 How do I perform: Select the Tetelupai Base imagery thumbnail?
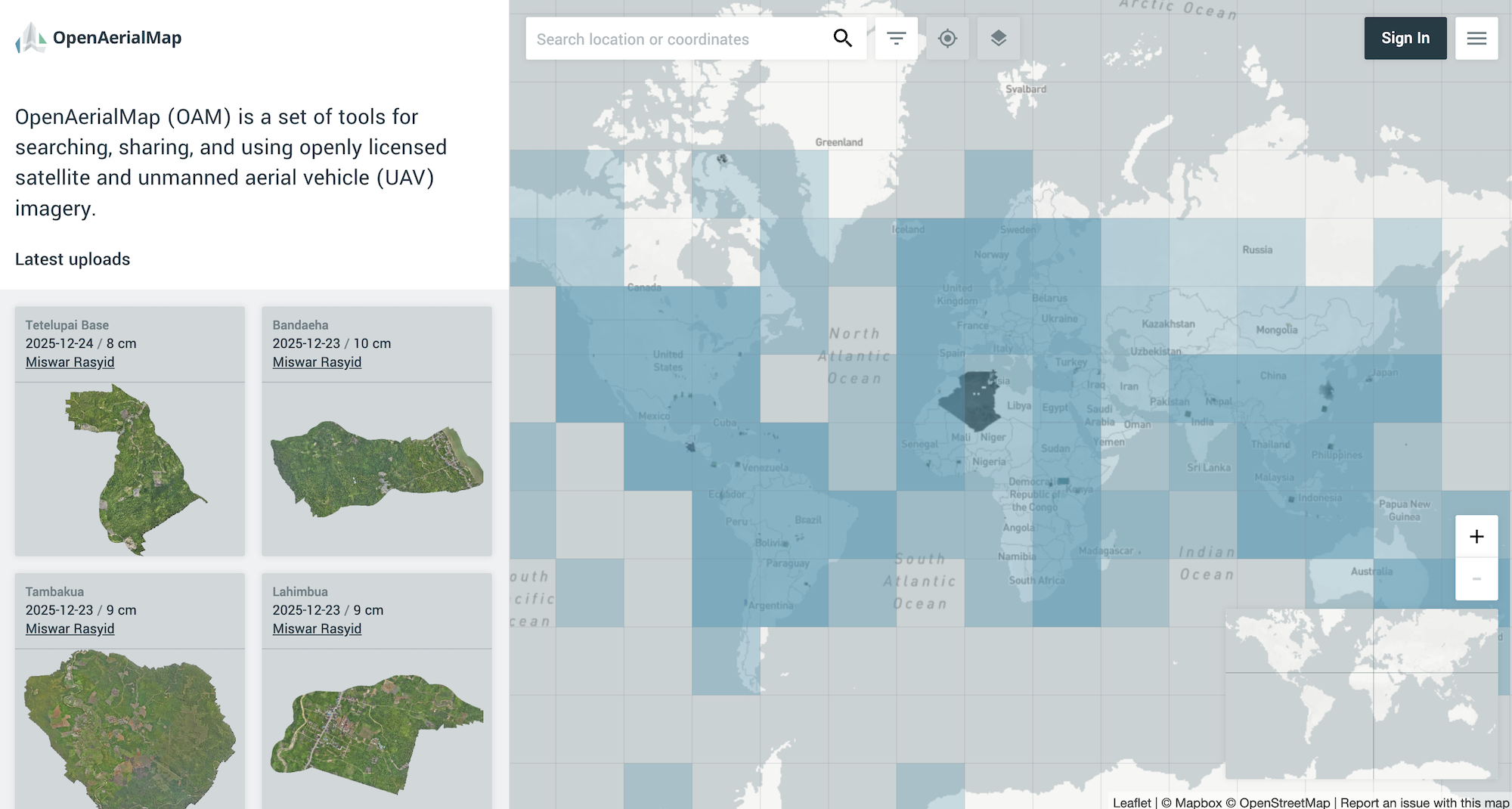[130, 469]
